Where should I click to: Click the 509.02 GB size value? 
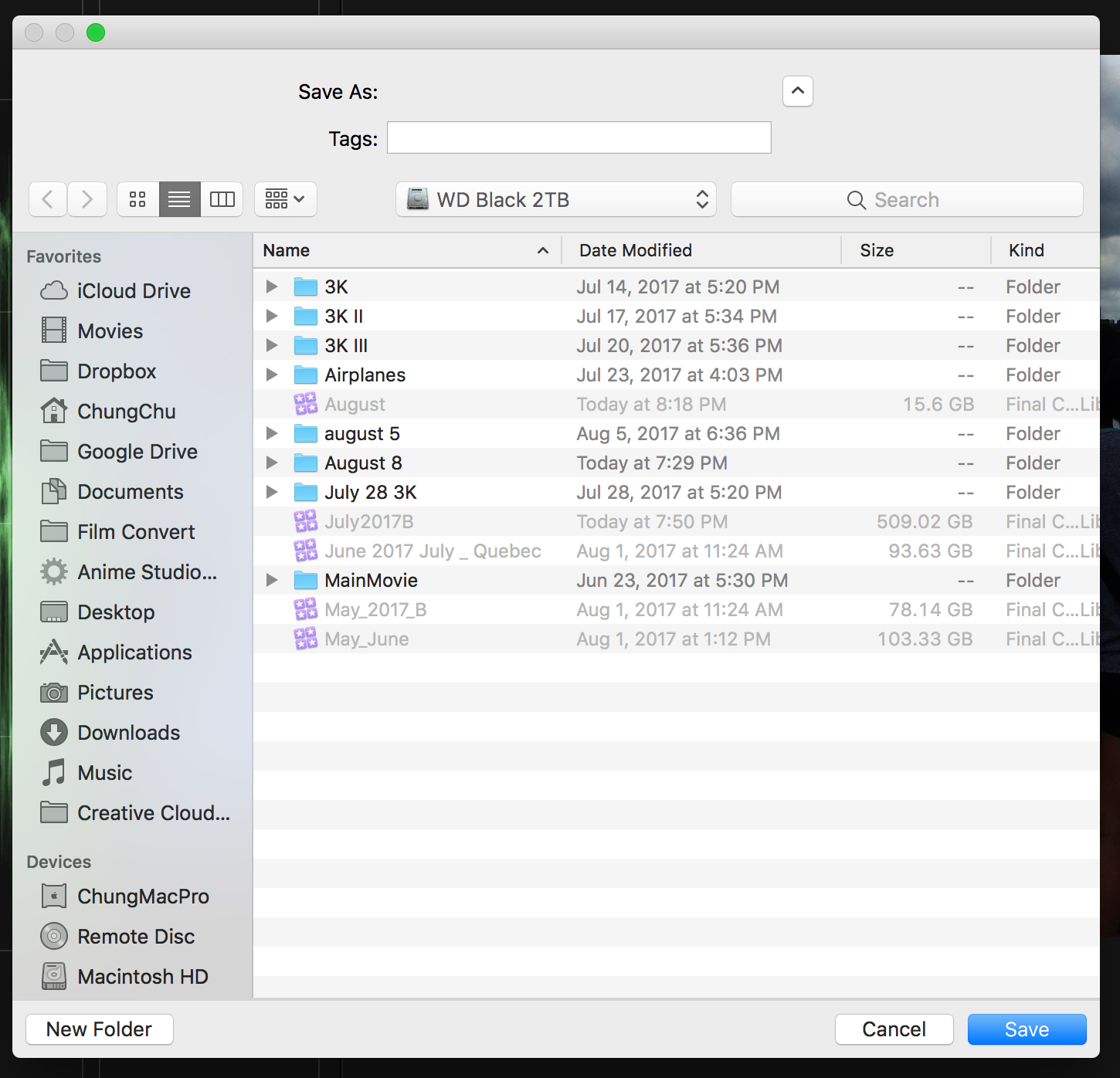[925, 521]
